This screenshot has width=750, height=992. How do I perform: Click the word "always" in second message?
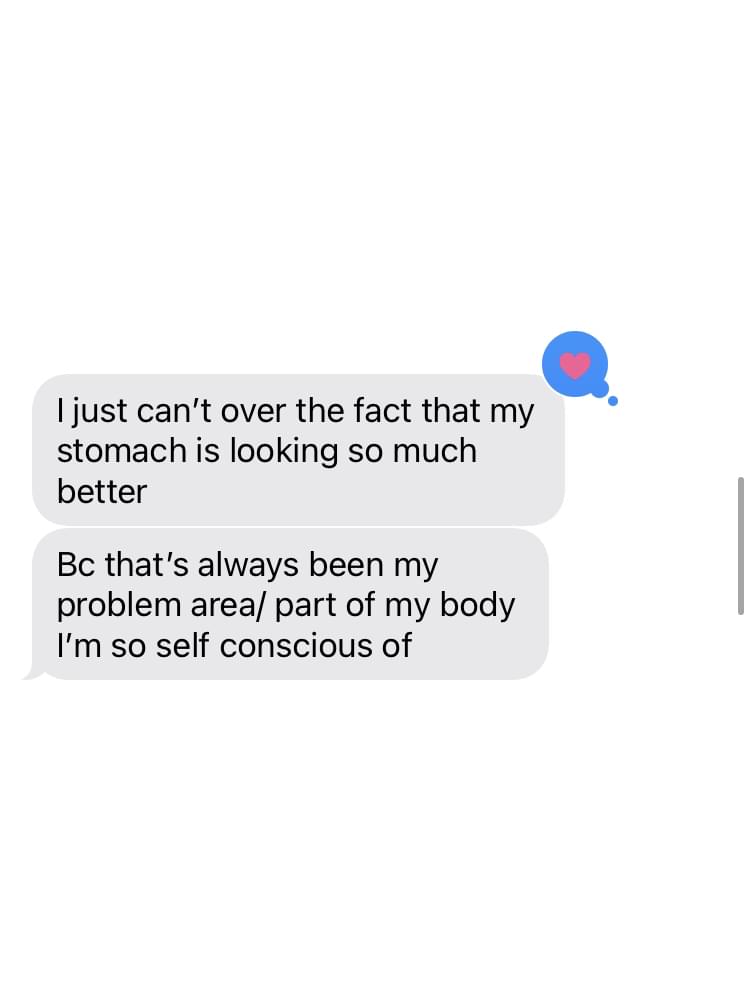pyautogui.click(x=248, y=565)
